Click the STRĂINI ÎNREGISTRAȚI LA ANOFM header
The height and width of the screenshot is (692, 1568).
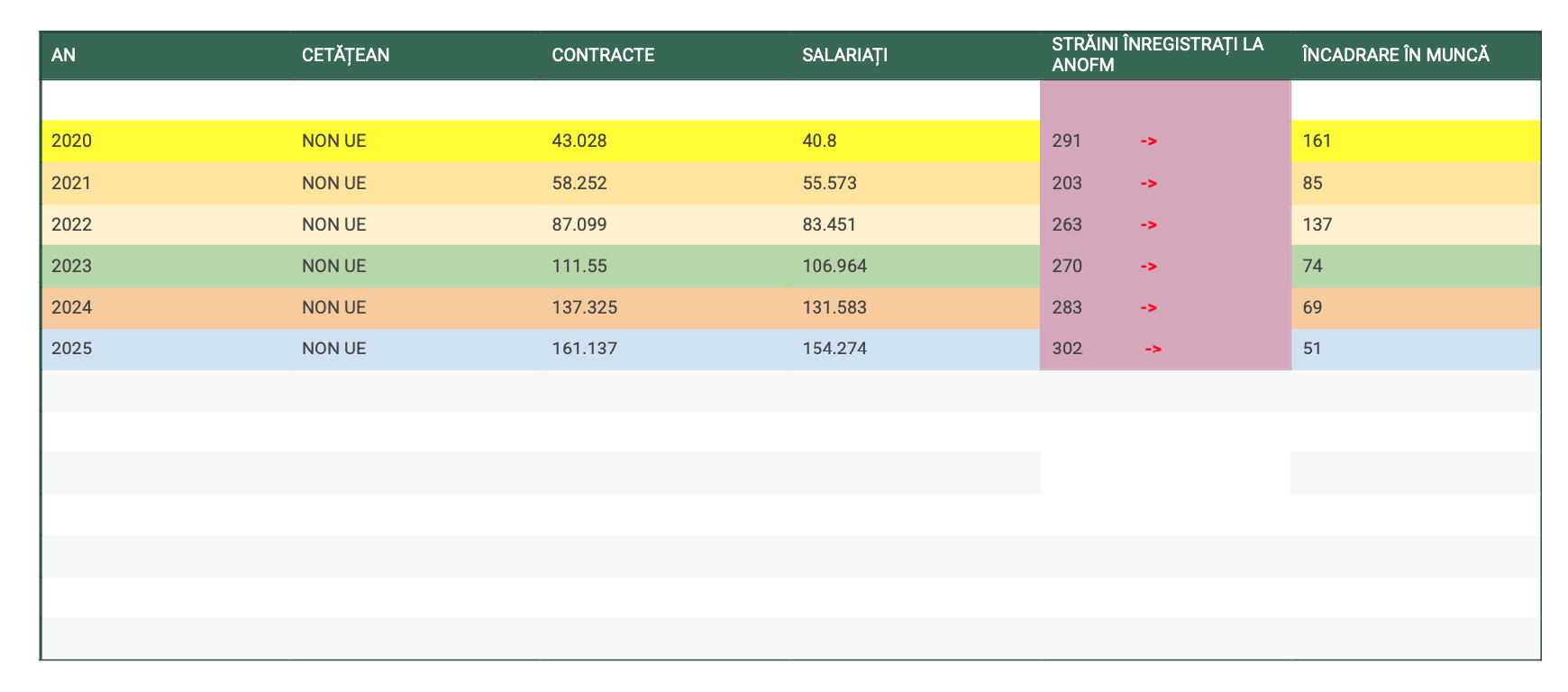[x=1157, y=54]
